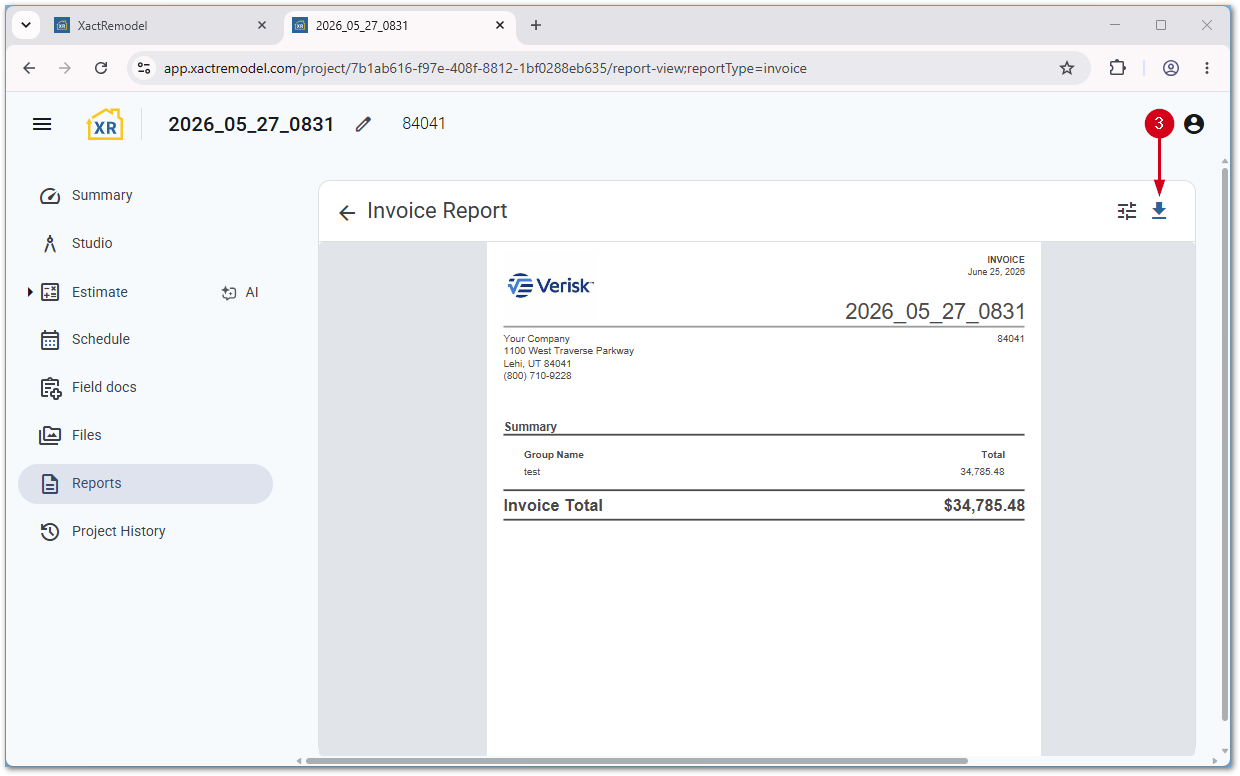Screen dimensions: 1240x776
Task: Go forward in browser history
Action: coord(65,68)
